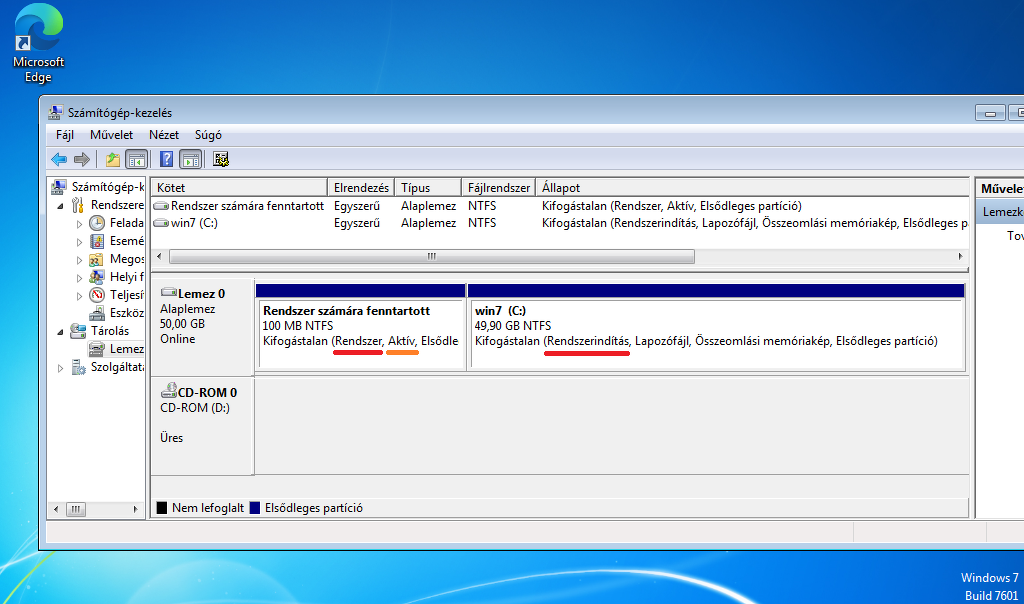Collapse the Tárolás tree node
The image size is (1024, 604).
(x=60, y=332)
